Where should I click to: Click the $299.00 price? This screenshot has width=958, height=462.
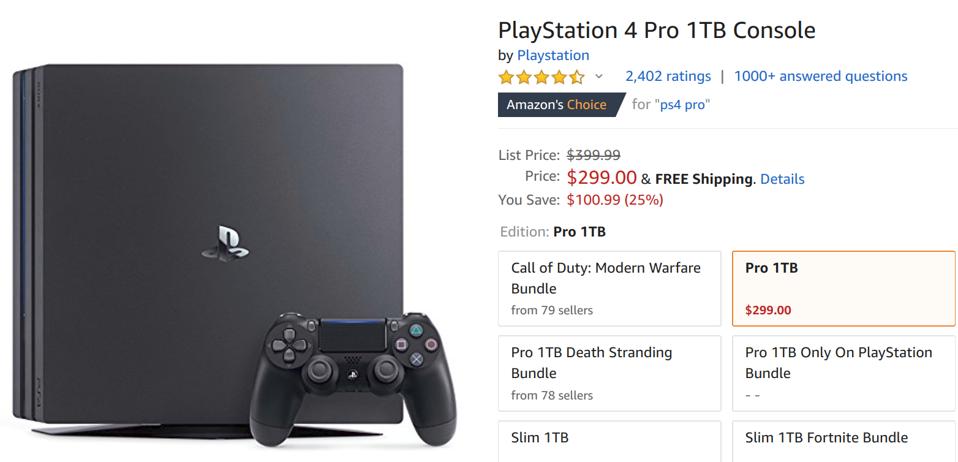point(601,178)
